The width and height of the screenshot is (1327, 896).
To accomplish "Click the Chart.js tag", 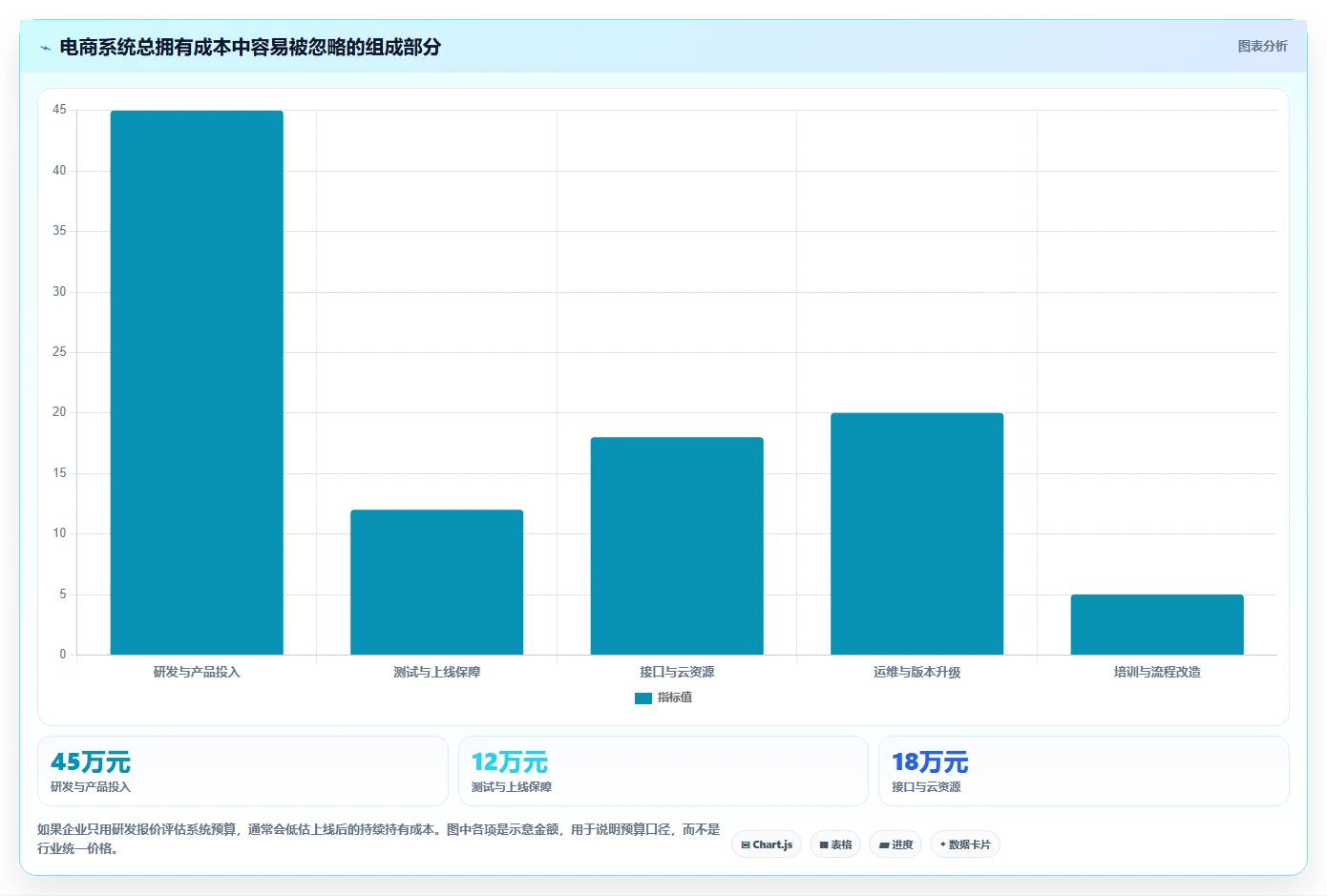I will tap(767, 844).
